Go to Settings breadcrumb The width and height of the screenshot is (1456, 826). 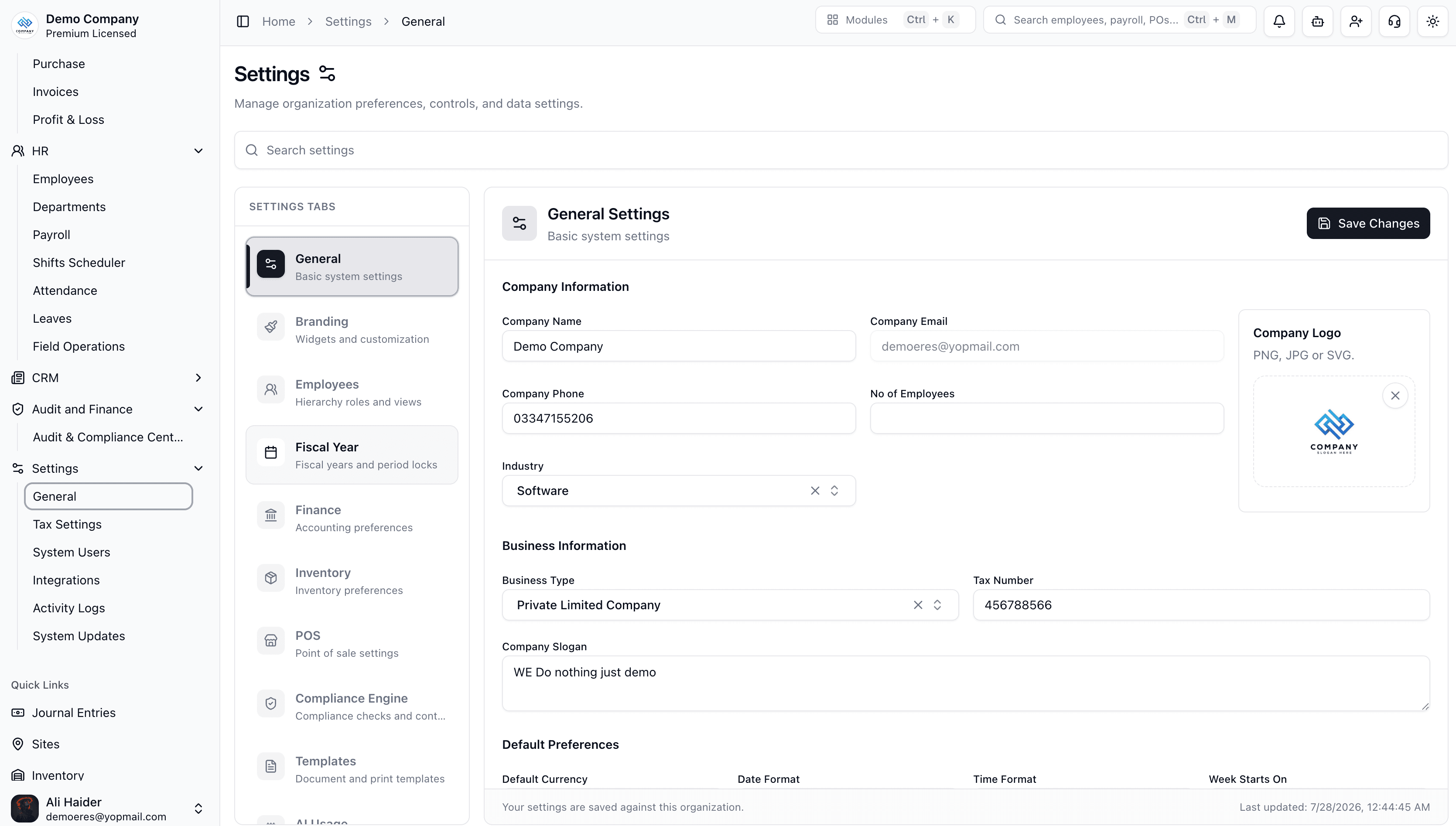(349, 21)
